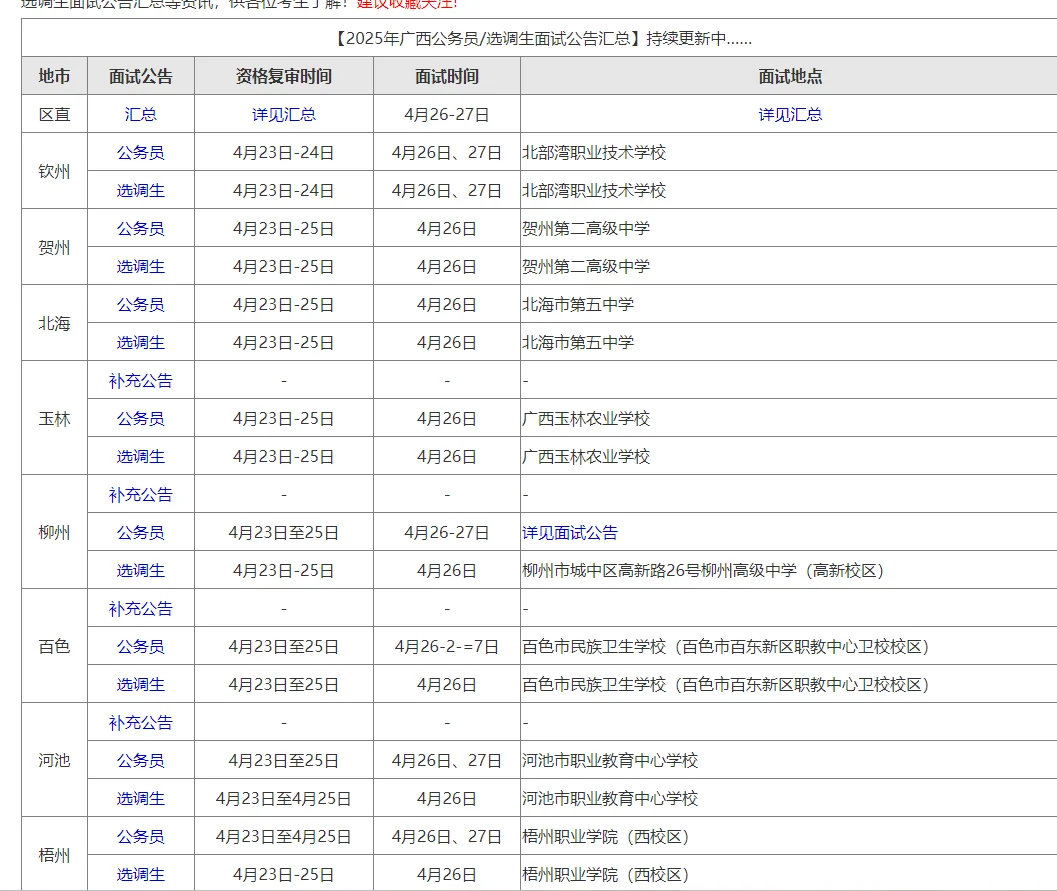Image resolution: width=1057 pixels, height=891 pixels.
Task: Click the 面试地点 column header
Action: point(790,76)
